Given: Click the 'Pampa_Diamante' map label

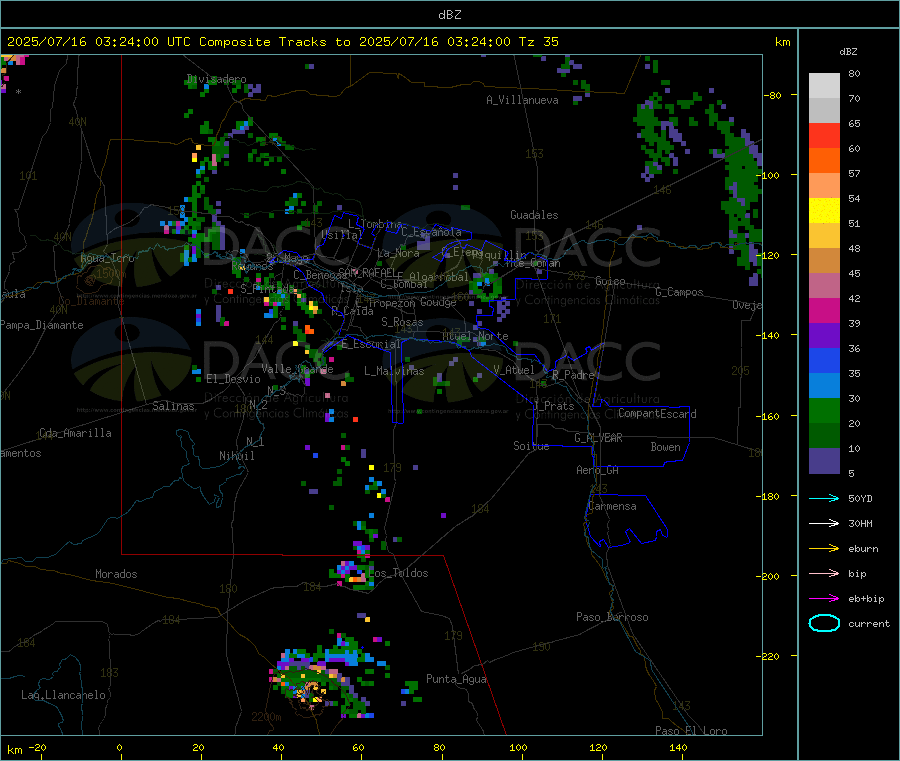Looking at the screenshot, I should [x=41, y=325].
